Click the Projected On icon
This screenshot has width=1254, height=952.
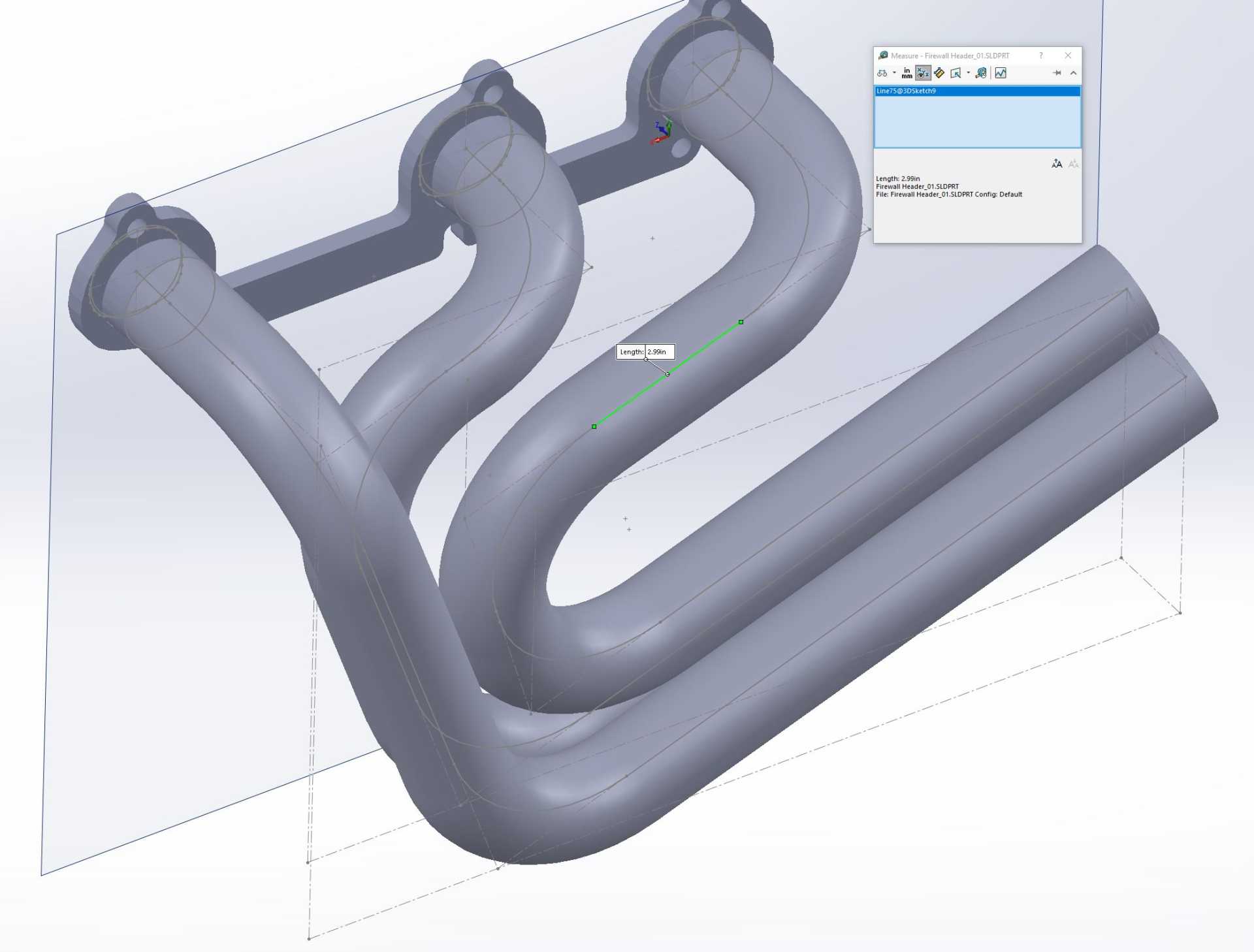(956, 73)
